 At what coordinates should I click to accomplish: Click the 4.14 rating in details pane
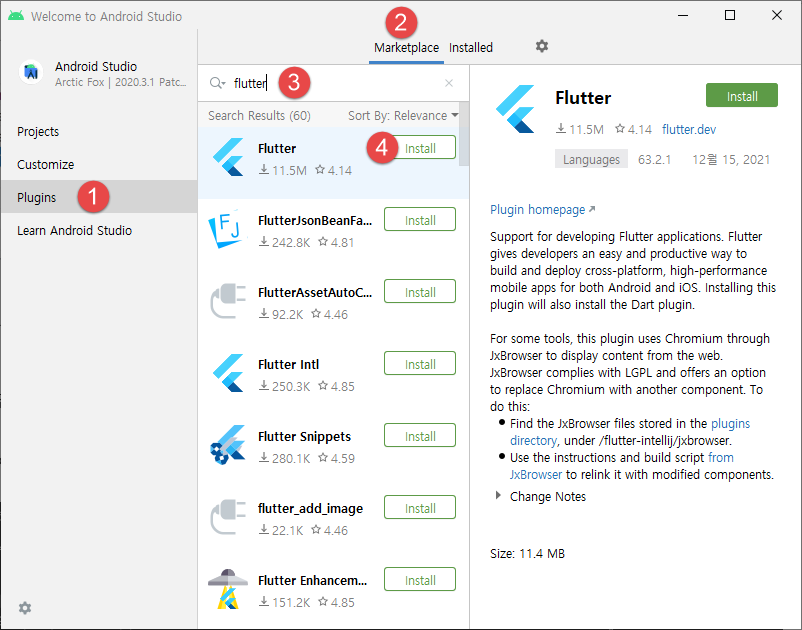(633, 129)
